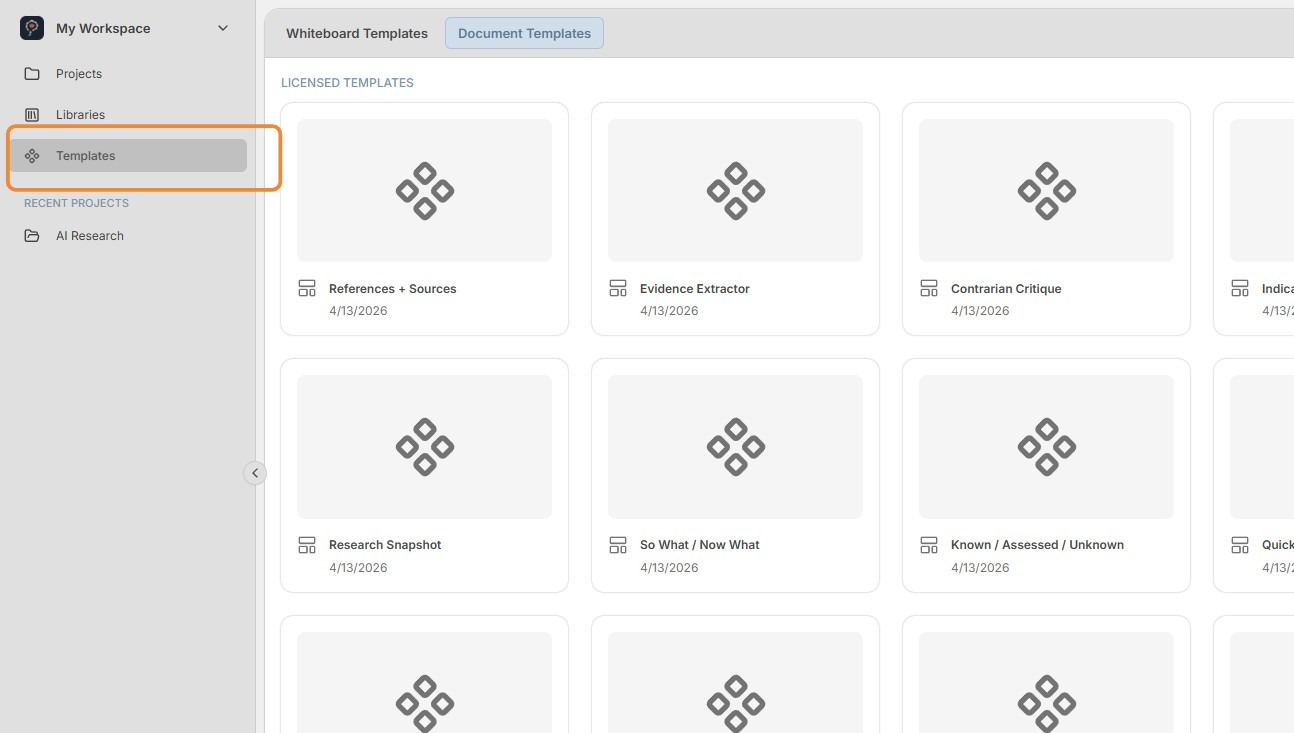Switch to Whiteboard Templates tab
Image resolution: width=1294 pixels, height=733 pixels.
pos(357,33)
